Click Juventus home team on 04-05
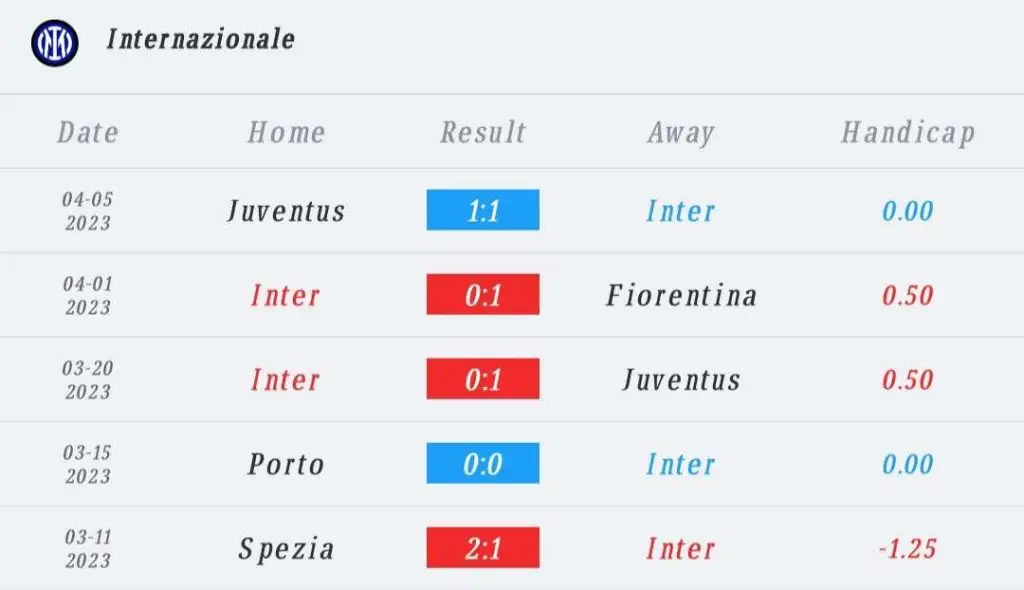1024x590 pixels. click(x=286, y=211)
